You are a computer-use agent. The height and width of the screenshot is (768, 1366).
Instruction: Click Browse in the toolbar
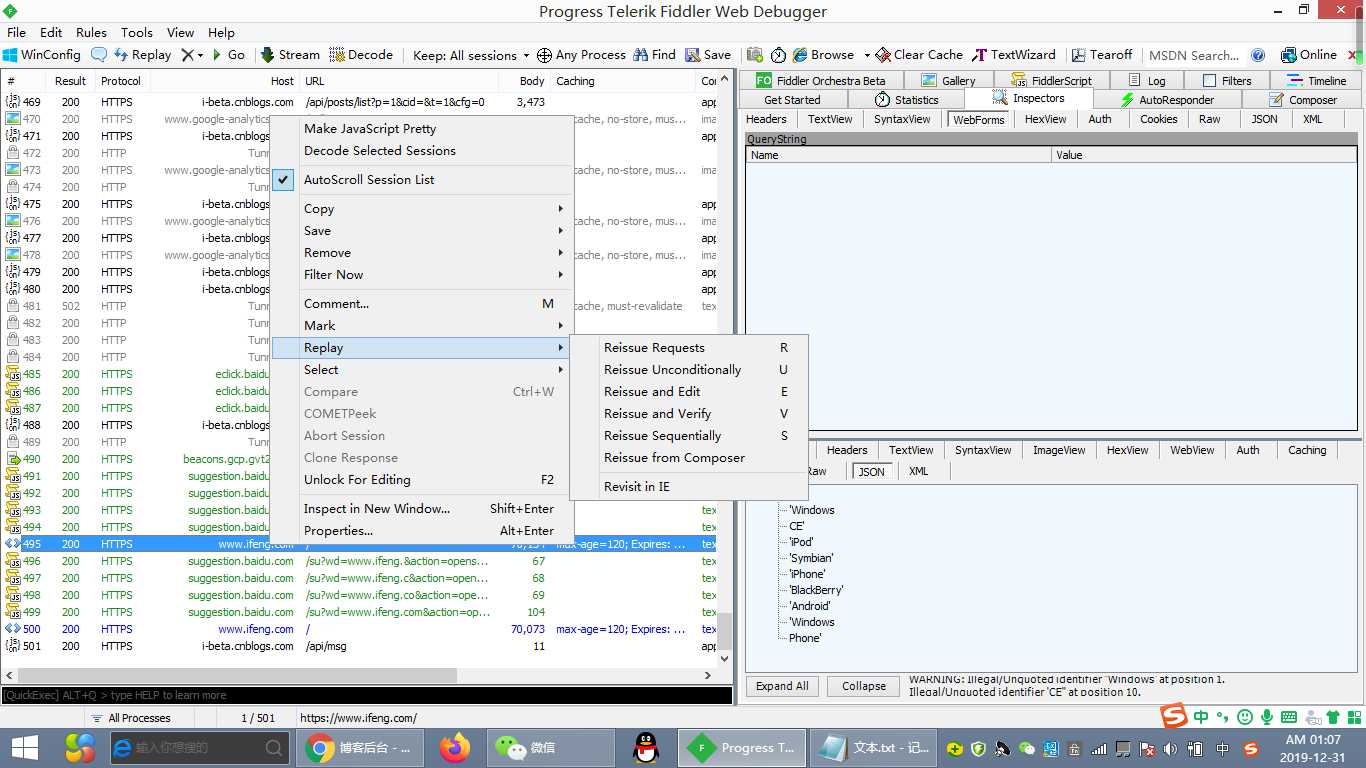(x=824, y=55)
